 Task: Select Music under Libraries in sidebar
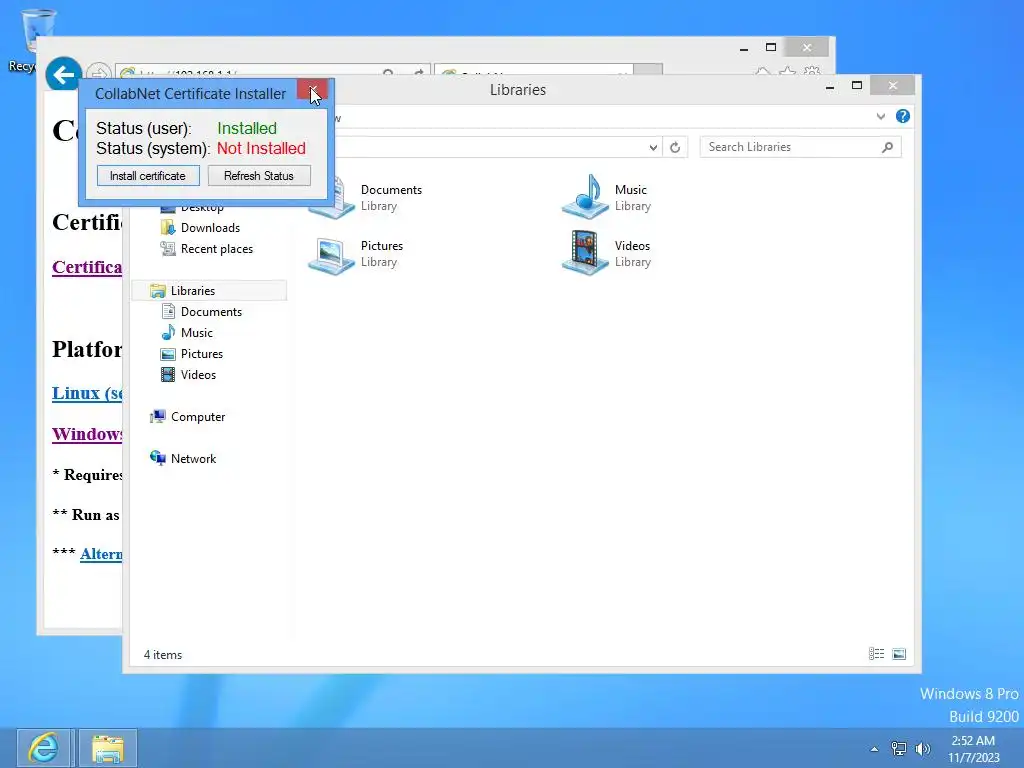pos(197,332)
